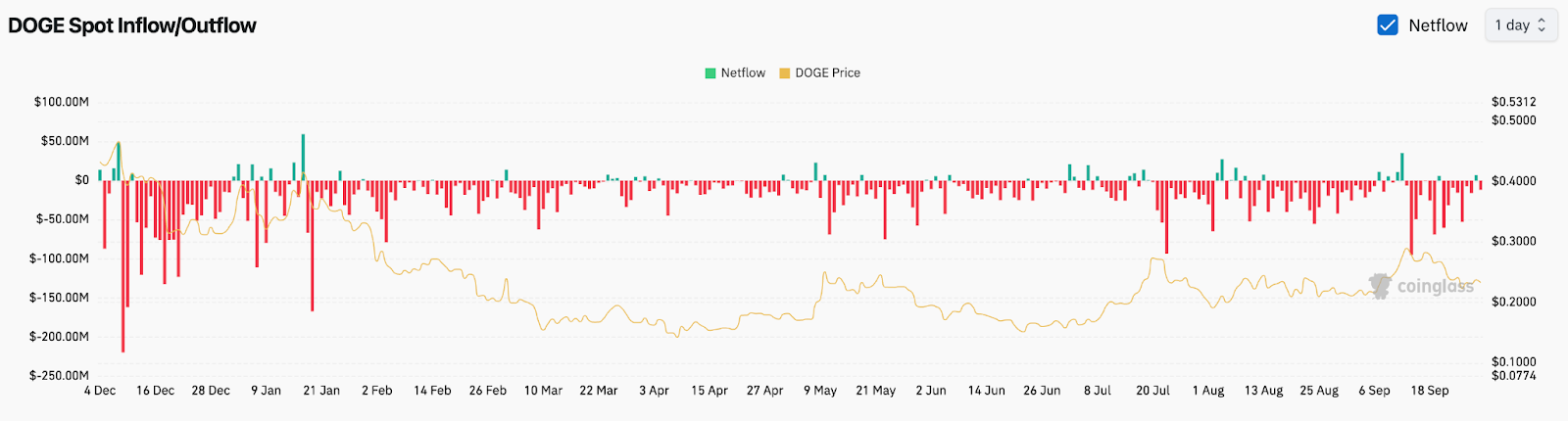This screenshot has width=1568, height=421.
Task: Click the 25 Aug date label
Action: click(1319, 391)
